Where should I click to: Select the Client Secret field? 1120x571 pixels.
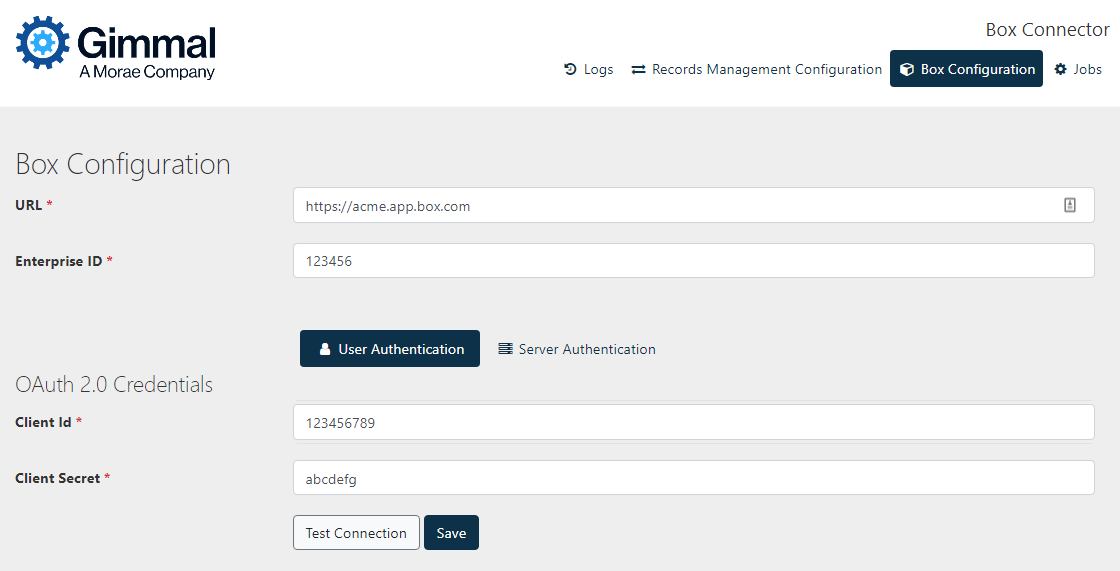[x=693, y=478]
